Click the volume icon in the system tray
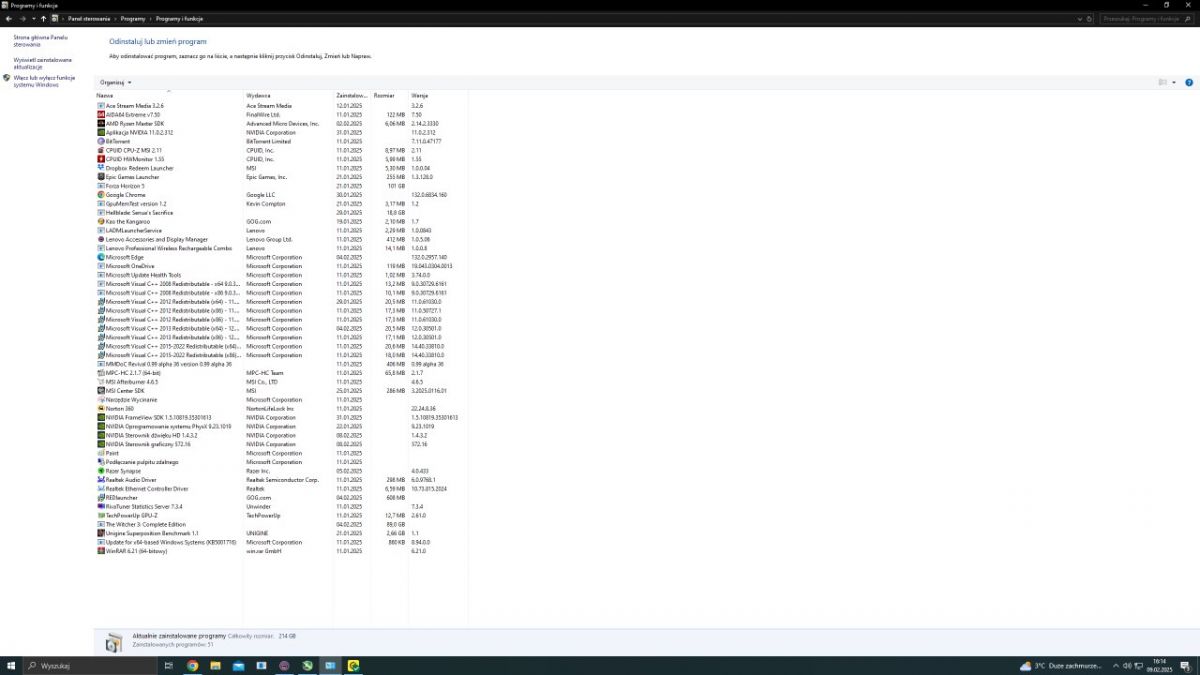This screenshot has width=1200, height=675. [1128, 666]
